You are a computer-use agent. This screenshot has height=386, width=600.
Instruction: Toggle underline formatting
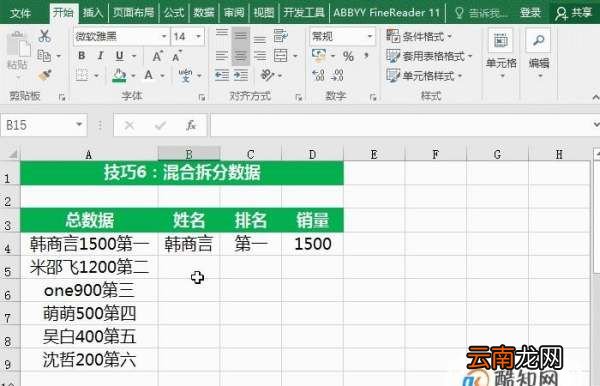point(119,56)
